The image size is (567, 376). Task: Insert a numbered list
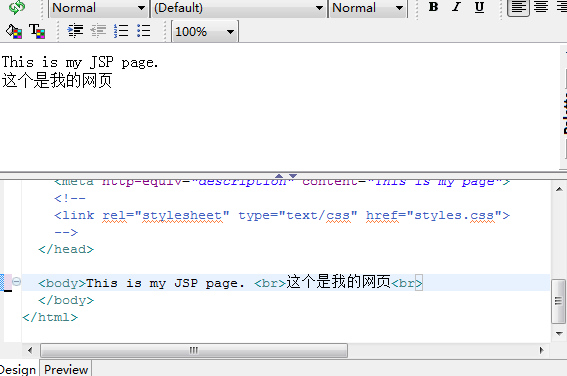121,31
